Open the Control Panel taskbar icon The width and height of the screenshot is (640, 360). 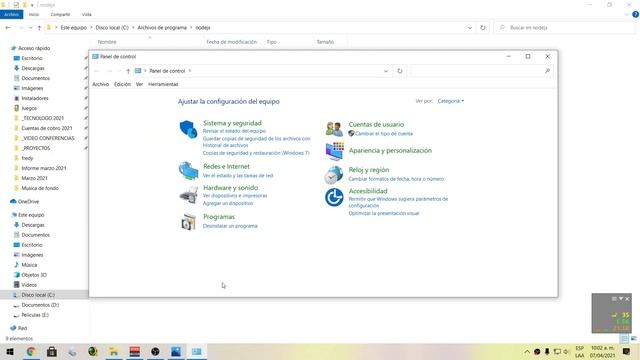point(196,351)
